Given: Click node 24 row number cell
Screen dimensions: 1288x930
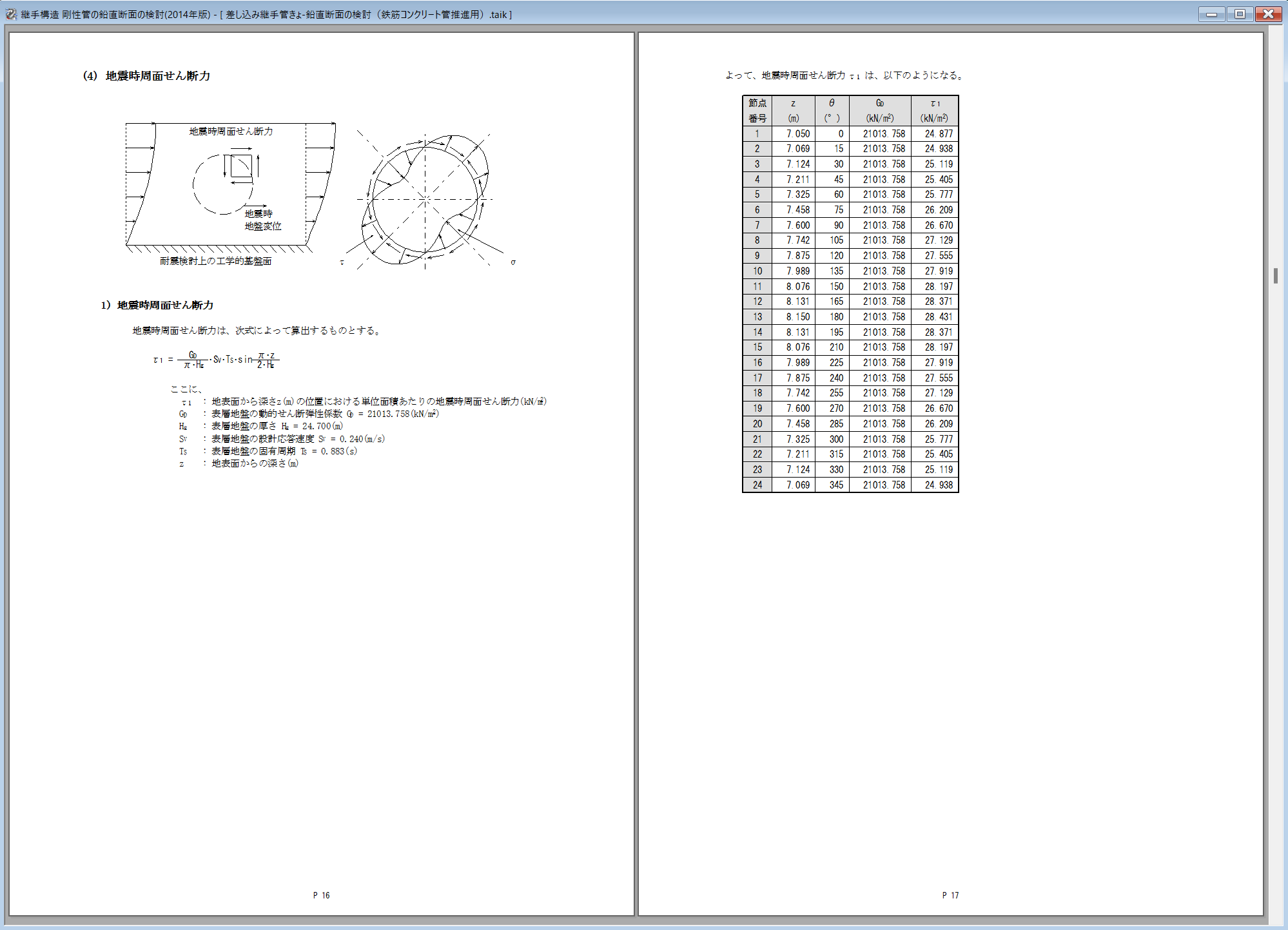Looking at the screenshot, I should 757,485.
